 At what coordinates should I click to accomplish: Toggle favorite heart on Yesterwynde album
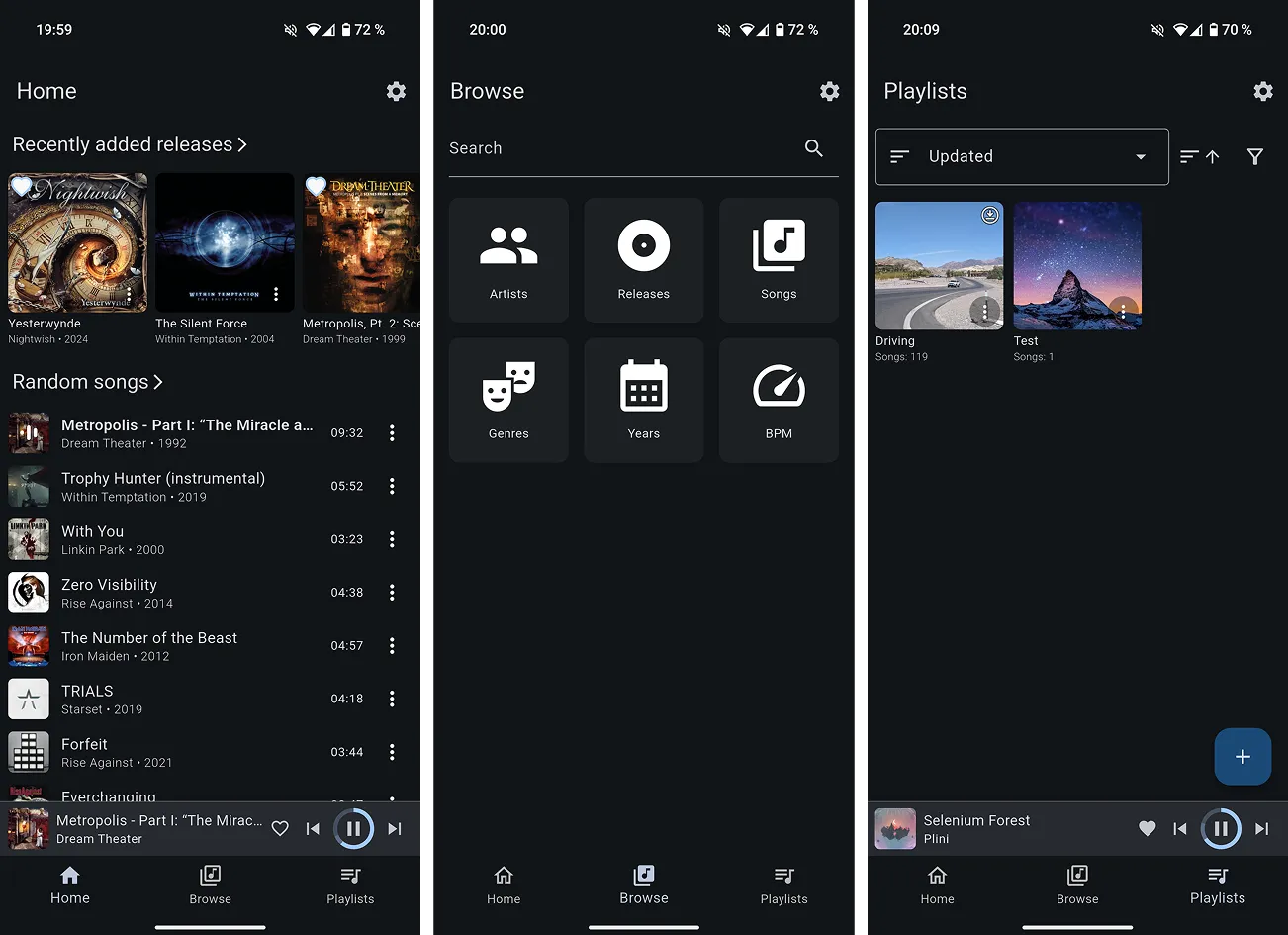click(22, 187)
